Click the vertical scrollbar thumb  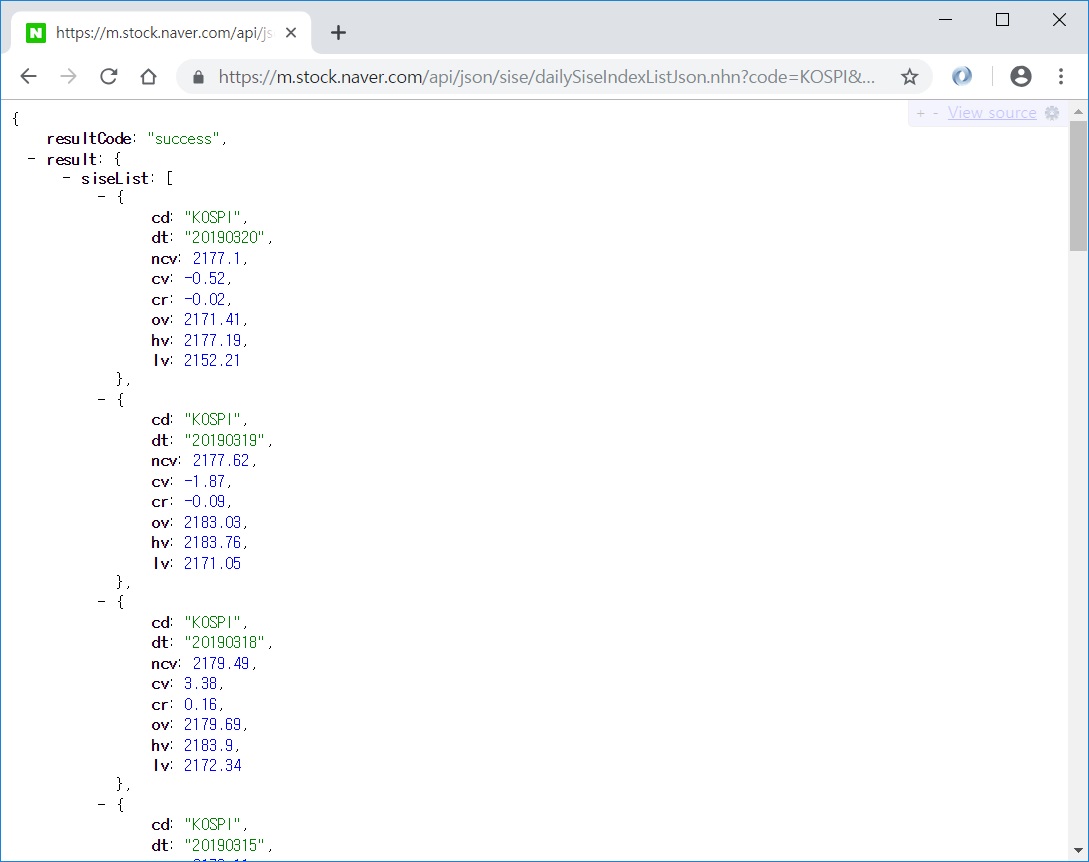[x=1078, y=185]
